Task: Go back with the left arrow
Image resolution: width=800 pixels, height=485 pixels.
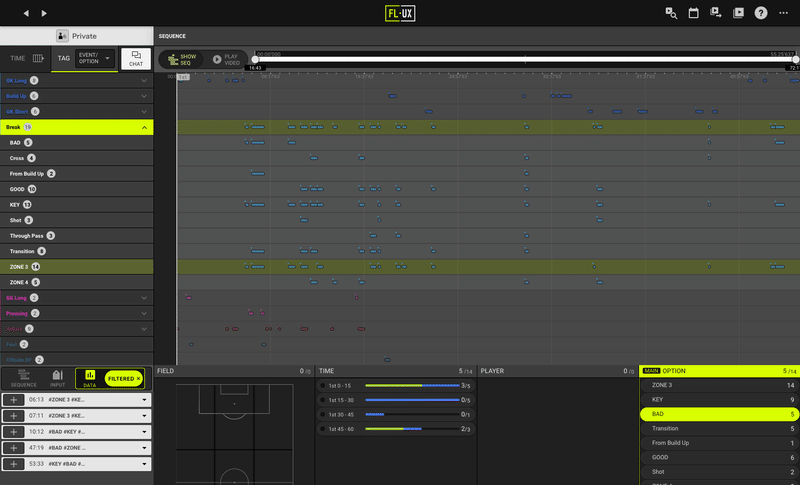Action: click(26, 13)
